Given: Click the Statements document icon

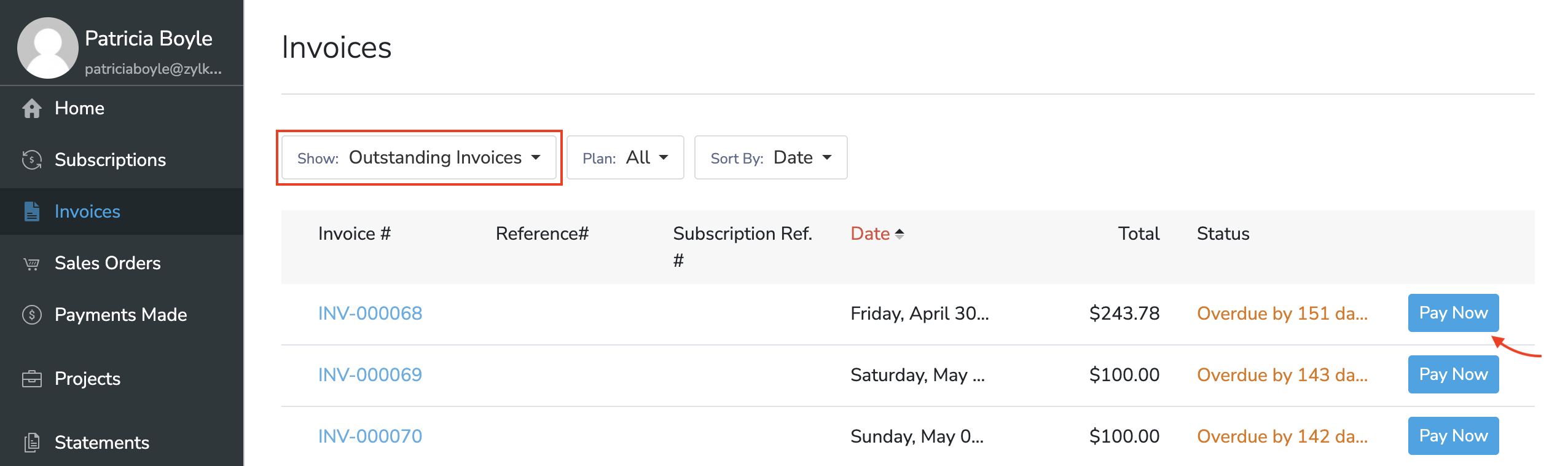Looking at the screenshot, I should point(32,443).
